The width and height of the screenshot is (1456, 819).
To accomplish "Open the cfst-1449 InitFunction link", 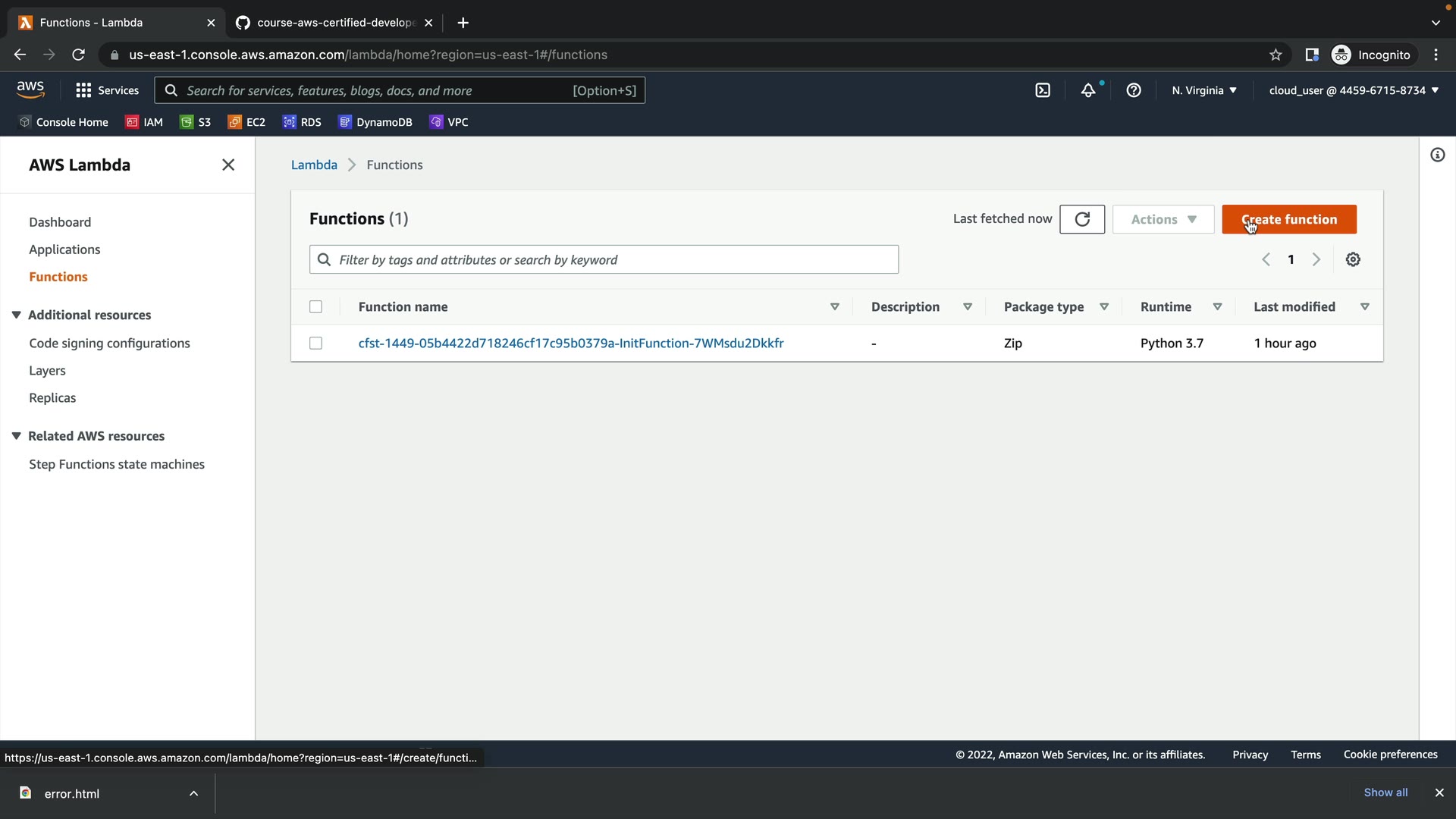I will 570,344.
